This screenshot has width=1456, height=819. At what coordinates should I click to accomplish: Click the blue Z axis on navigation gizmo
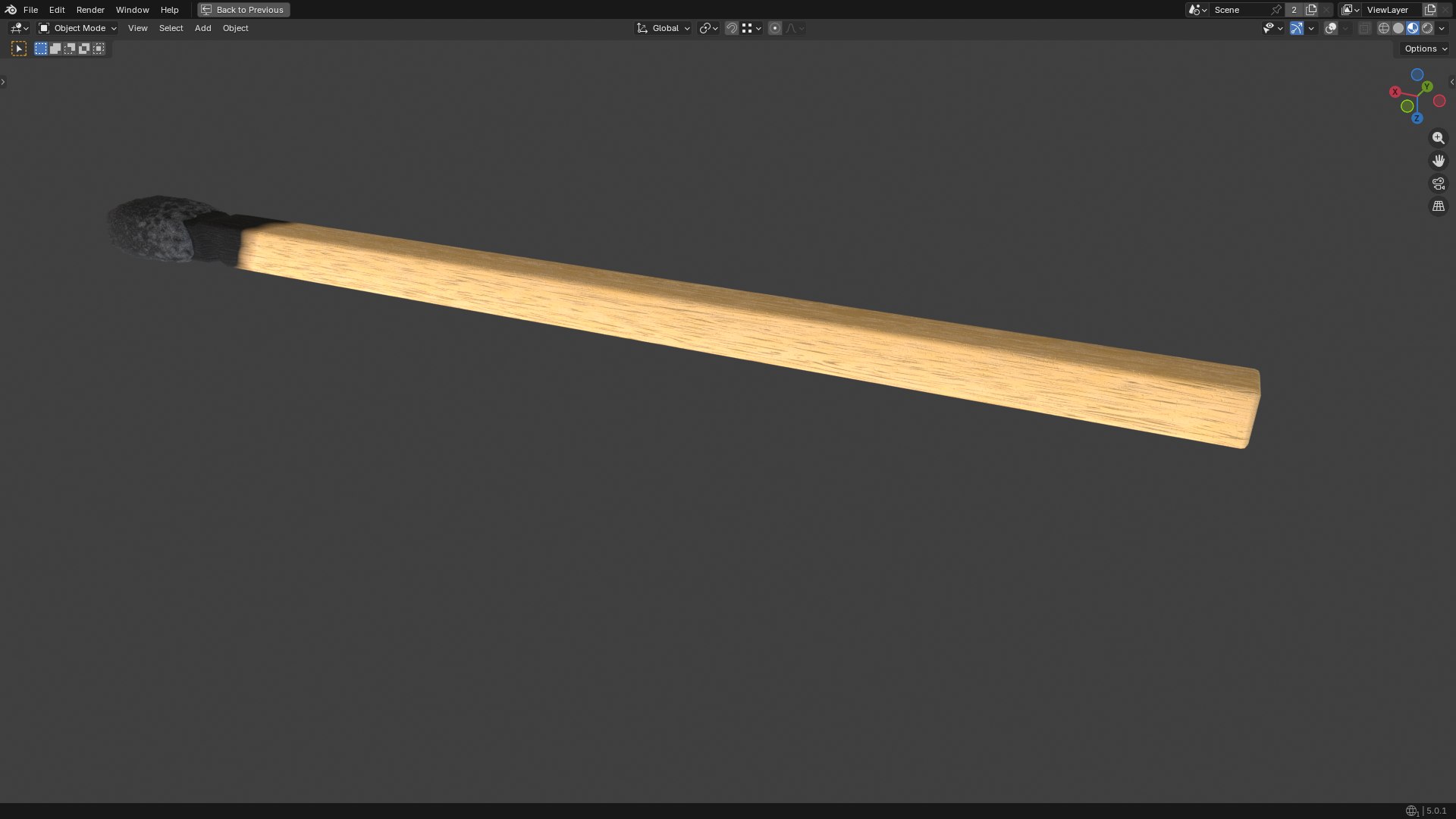(x=1417, y=118)
